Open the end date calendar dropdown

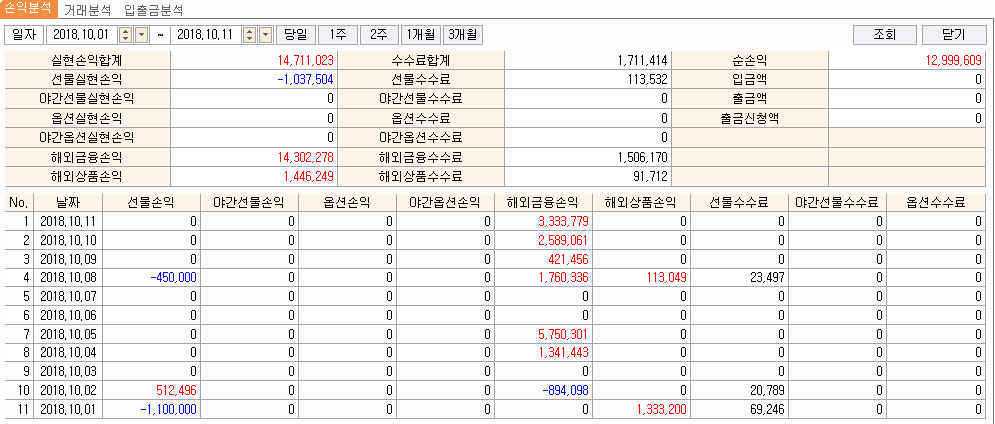265,35
